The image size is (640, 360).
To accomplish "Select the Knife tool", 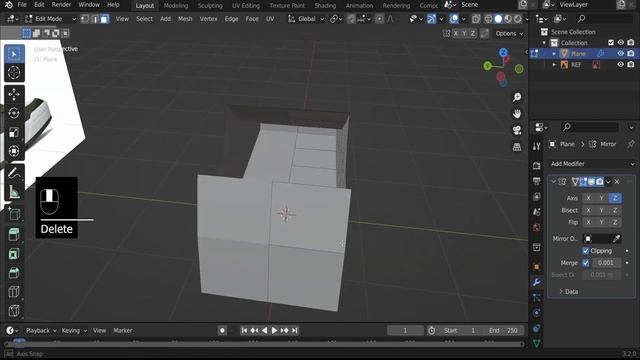I will (x=14, y=311).
